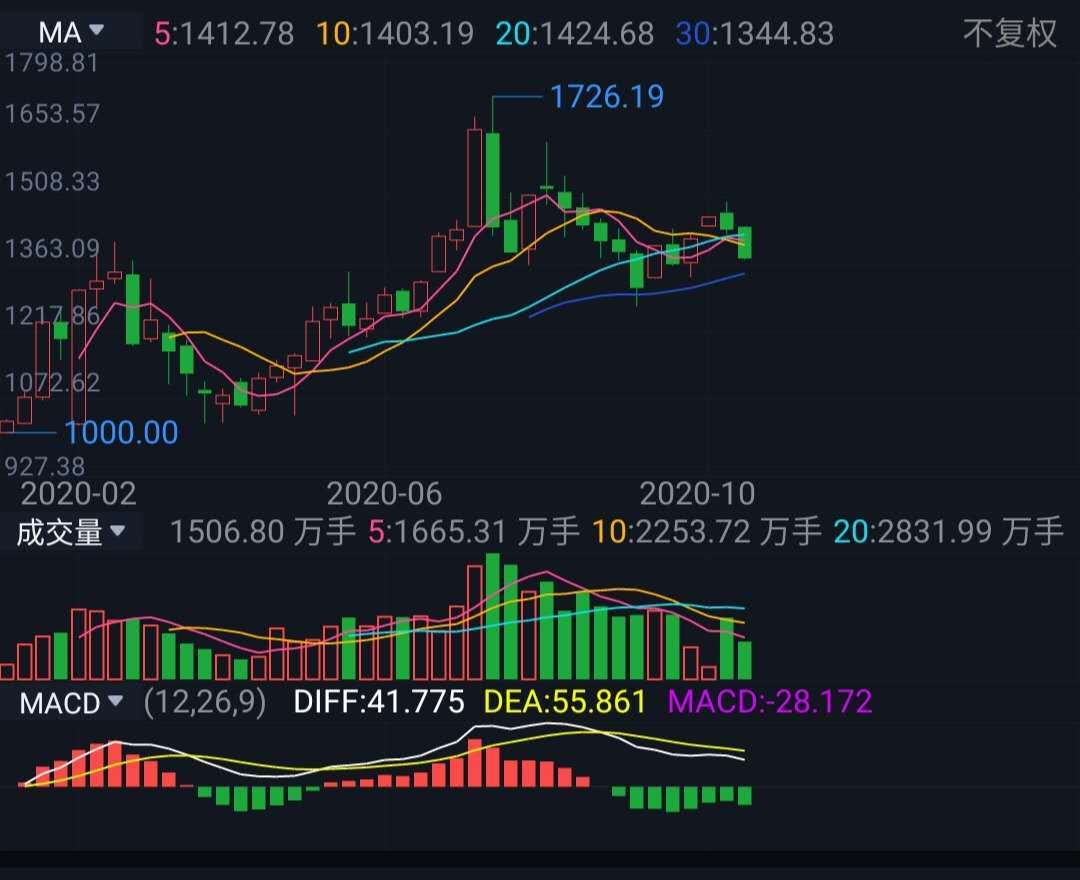Tap the 1726.19 high price marker
The width and height of the screenshot is (1080, 880).
(x=607, y=96)
